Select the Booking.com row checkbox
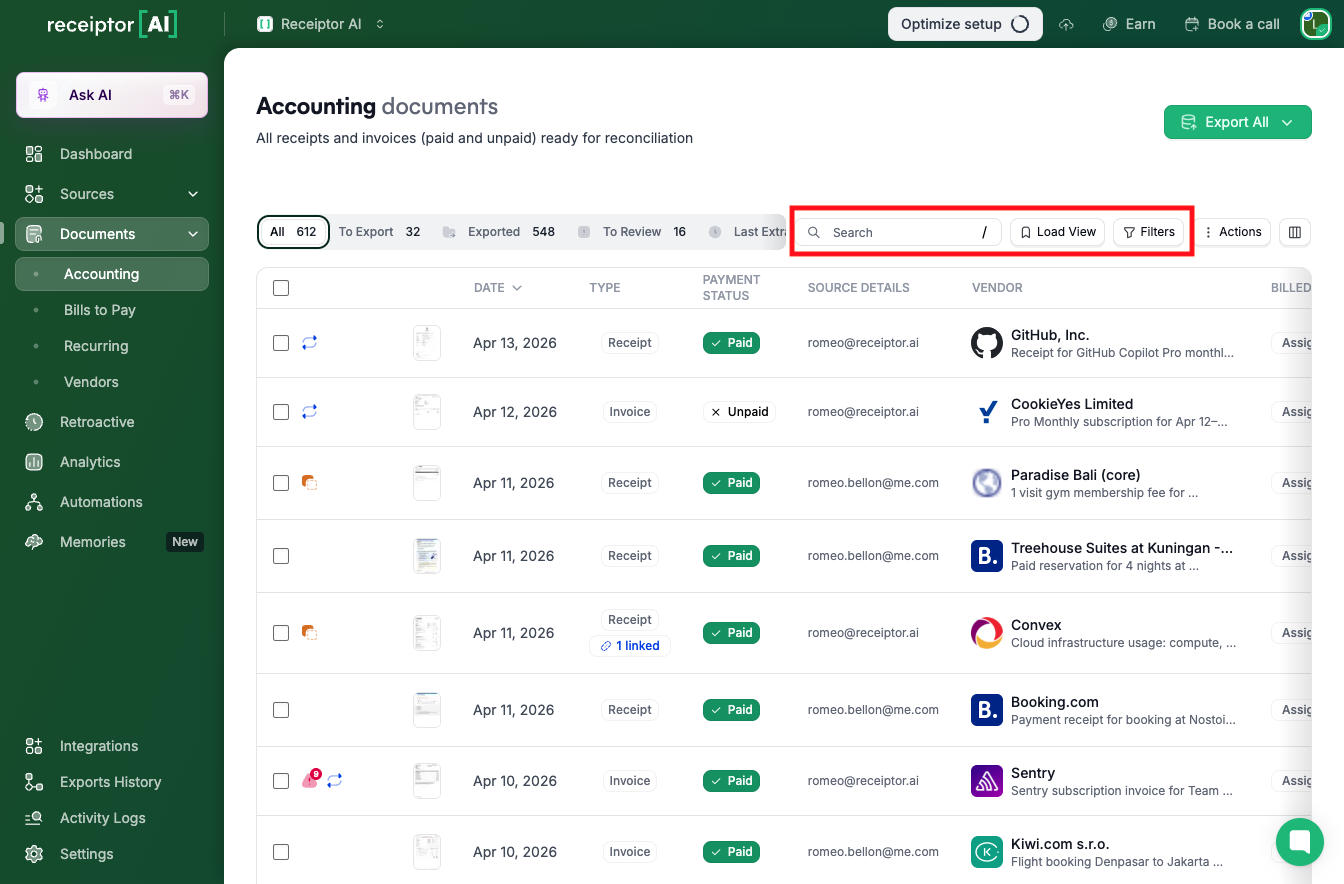 (x=281, y=710)
